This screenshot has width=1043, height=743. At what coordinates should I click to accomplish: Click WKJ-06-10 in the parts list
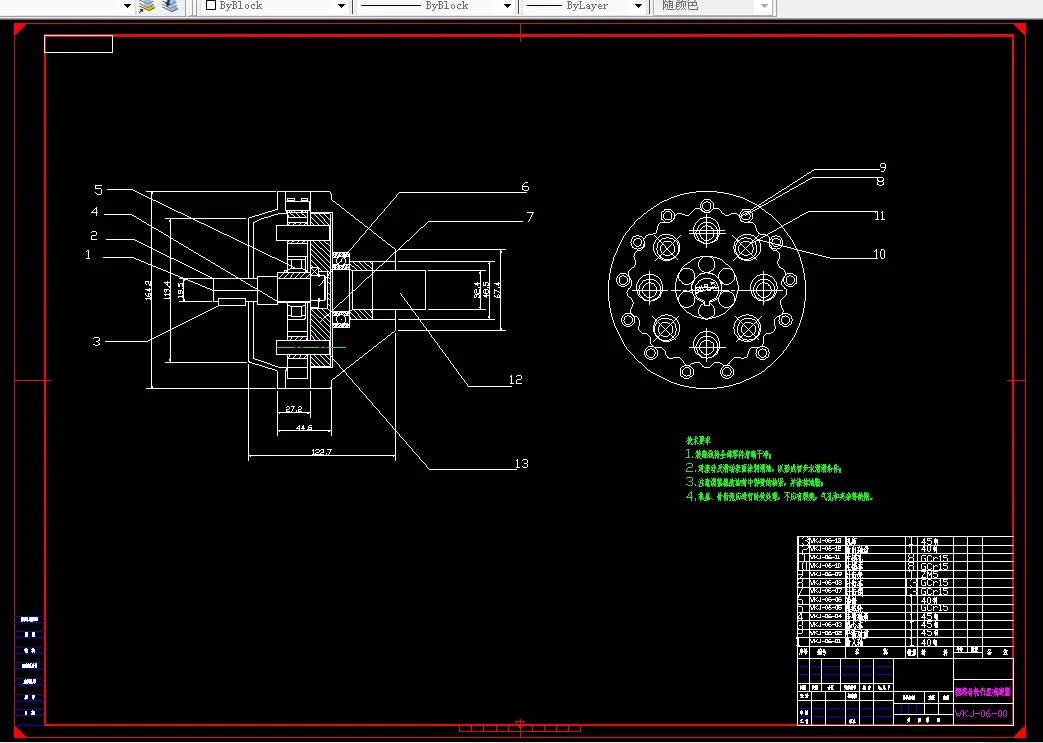pyautogui.click(x=825, y=566)
